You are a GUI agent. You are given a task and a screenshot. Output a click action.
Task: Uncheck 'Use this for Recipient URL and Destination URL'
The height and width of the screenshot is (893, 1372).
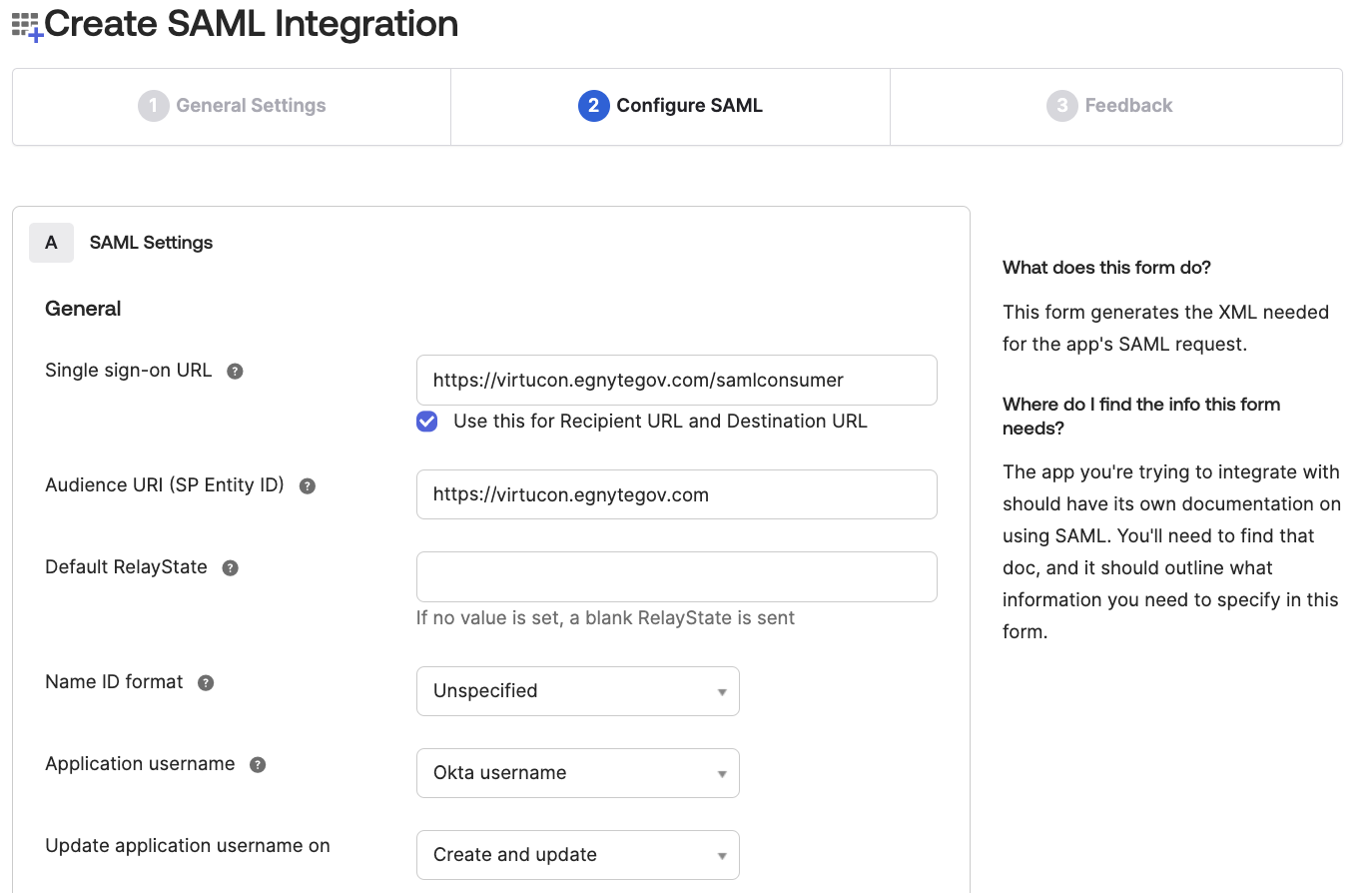[x=426, y=421]
